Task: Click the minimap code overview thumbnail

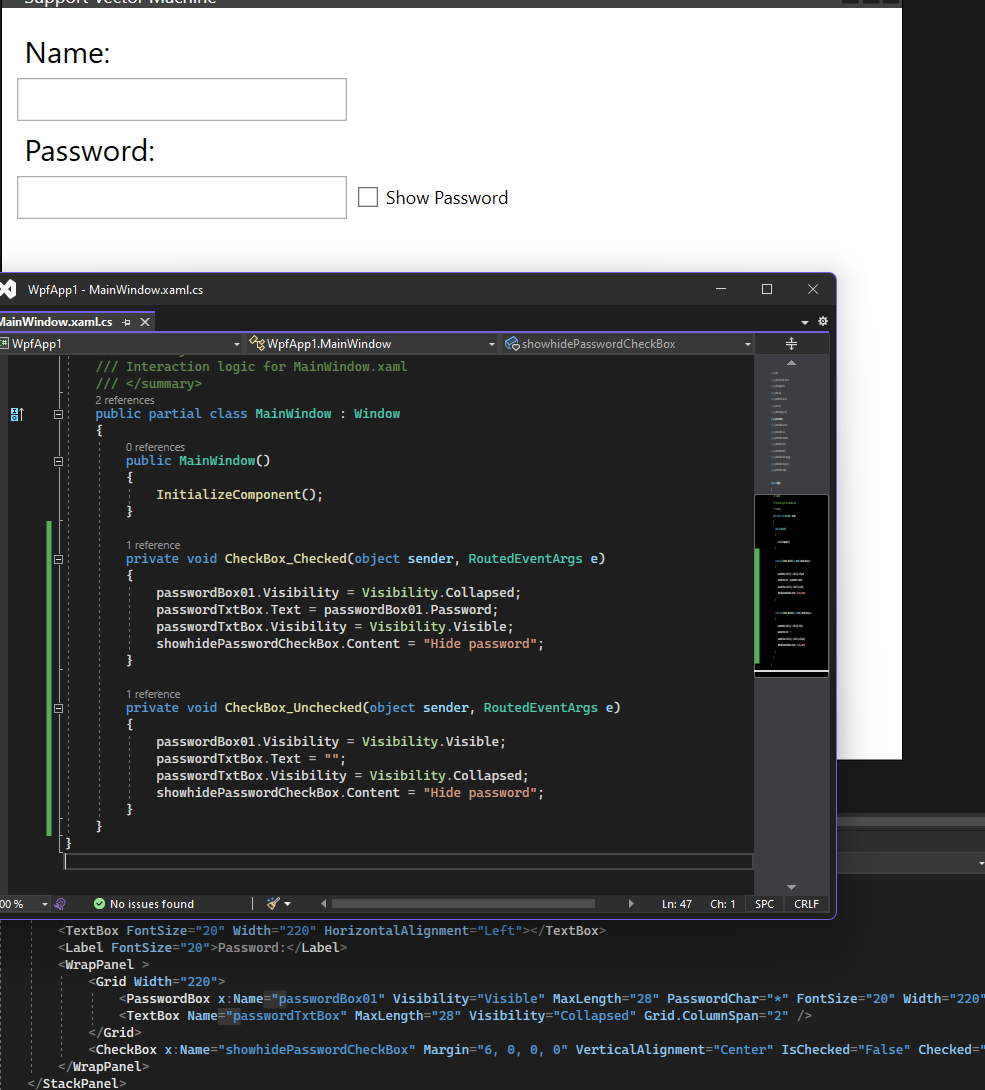Action: [x=791, y=584]
